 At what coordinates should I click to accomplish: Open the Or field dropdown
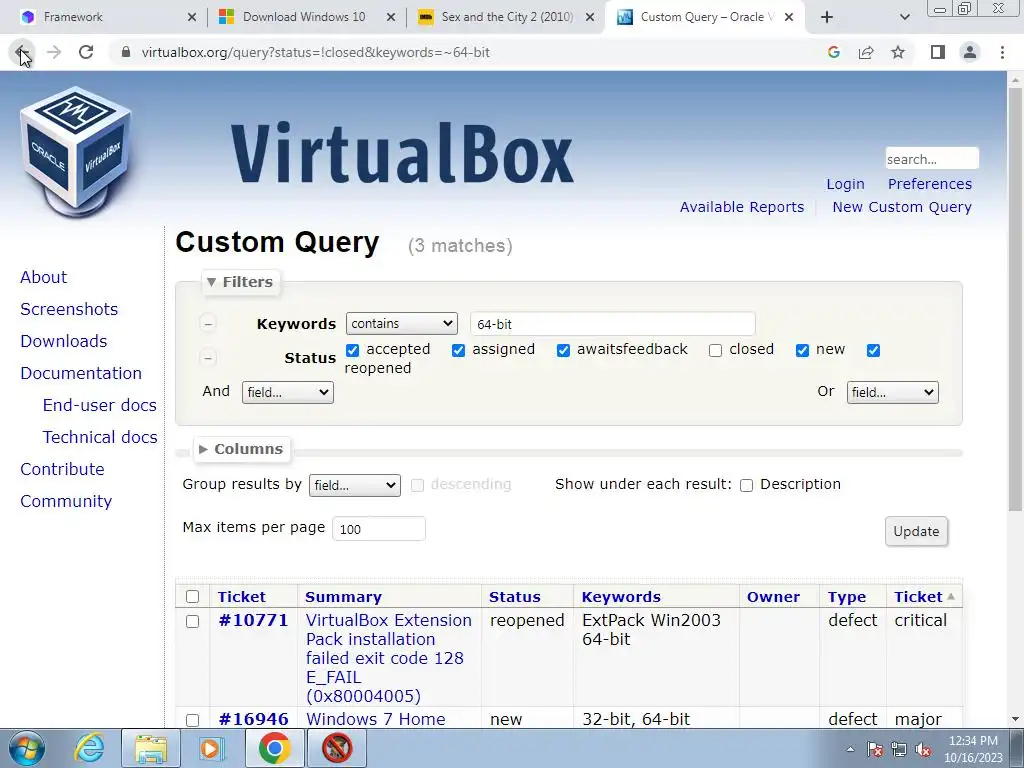tap(892, 392)
